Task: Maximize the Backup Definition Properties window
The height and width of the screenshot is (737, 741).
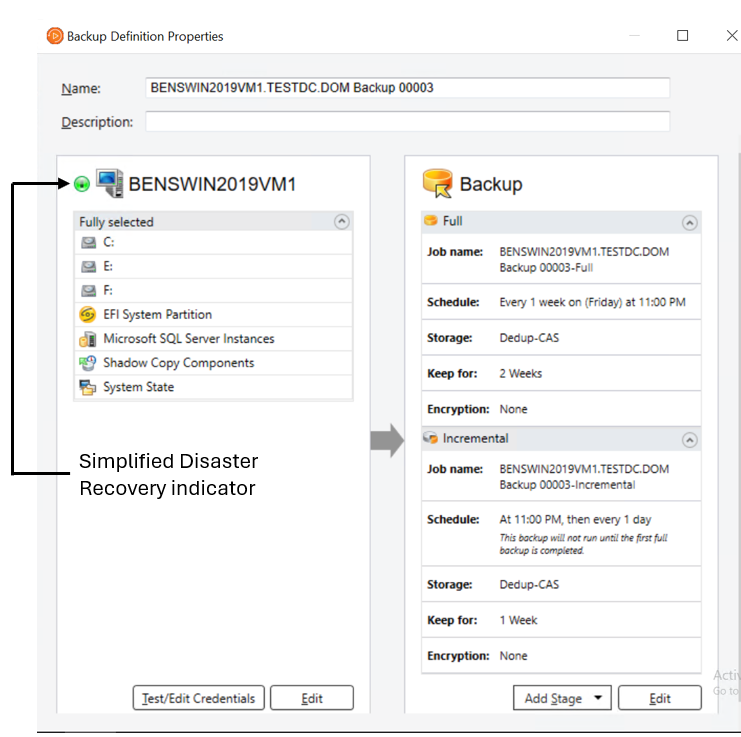Action: pos(682,36)
